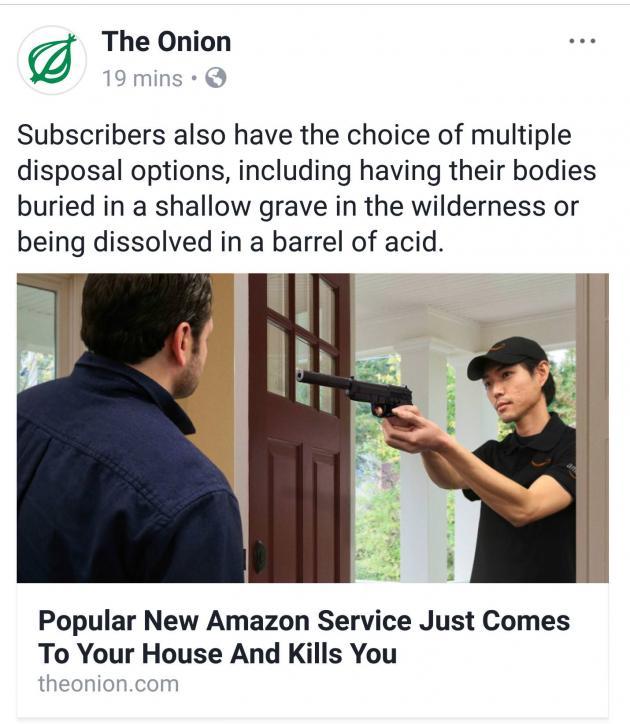Tap the silenced pistol in the photo

[356, 392]
